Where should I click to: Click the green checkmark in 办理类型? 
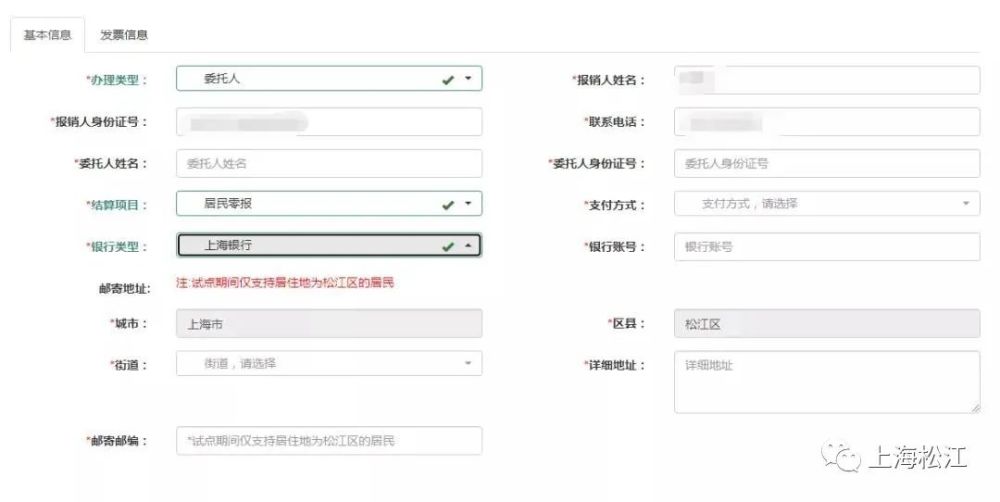(x=448, y=80)
